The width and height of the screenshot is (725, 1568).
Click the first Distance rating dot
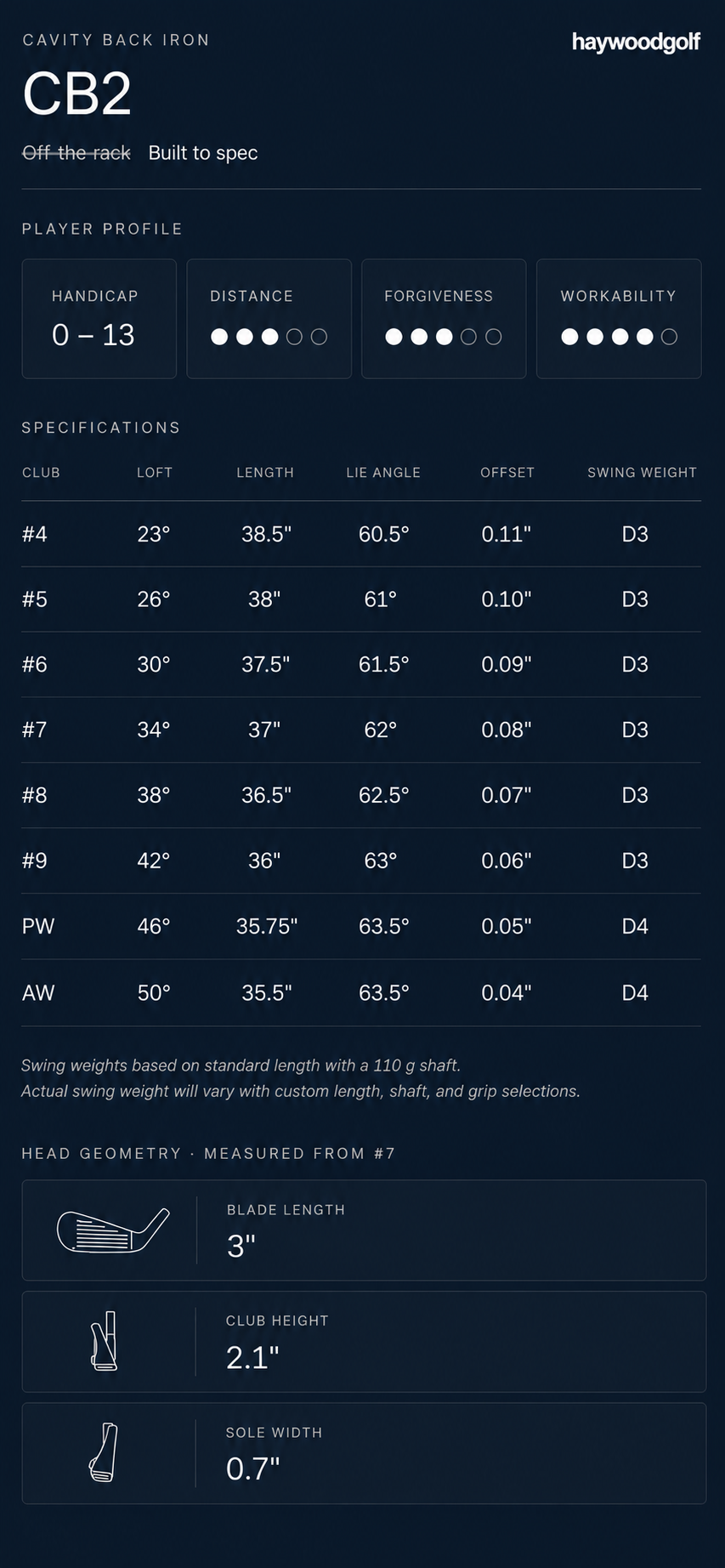pyautogui.click(x=219, y=337)
